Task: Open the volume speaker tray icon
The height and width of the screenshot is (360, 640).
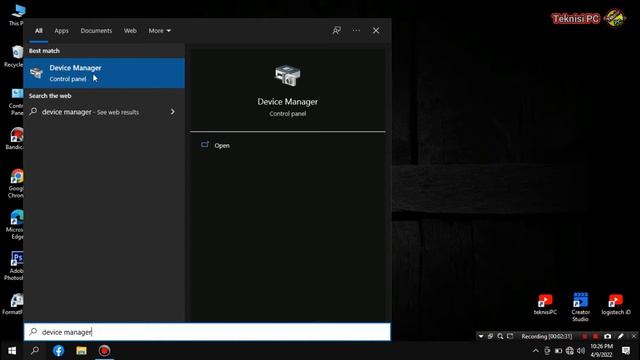Action: [581, 351]
